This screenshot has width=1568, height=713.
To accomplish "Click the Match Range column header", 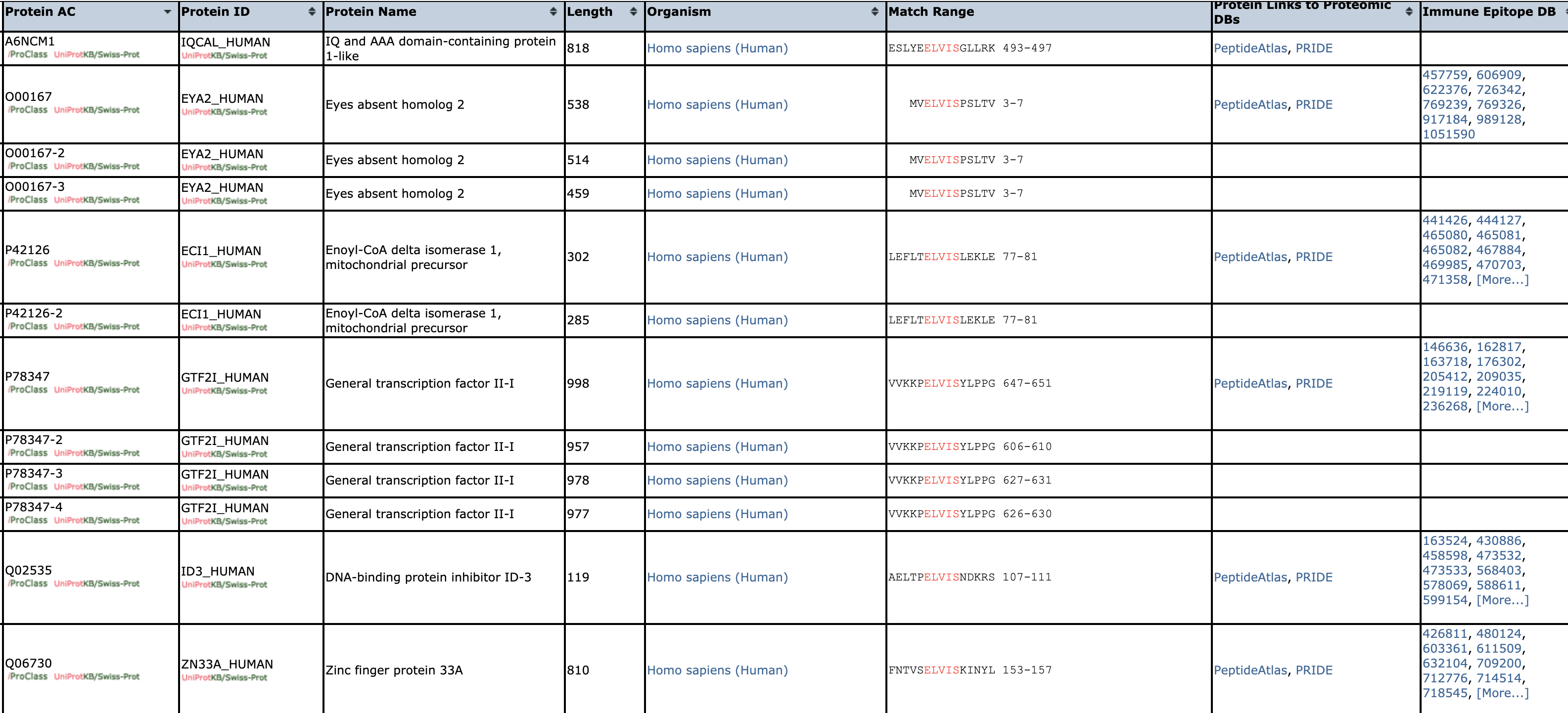I will [931, 11].
